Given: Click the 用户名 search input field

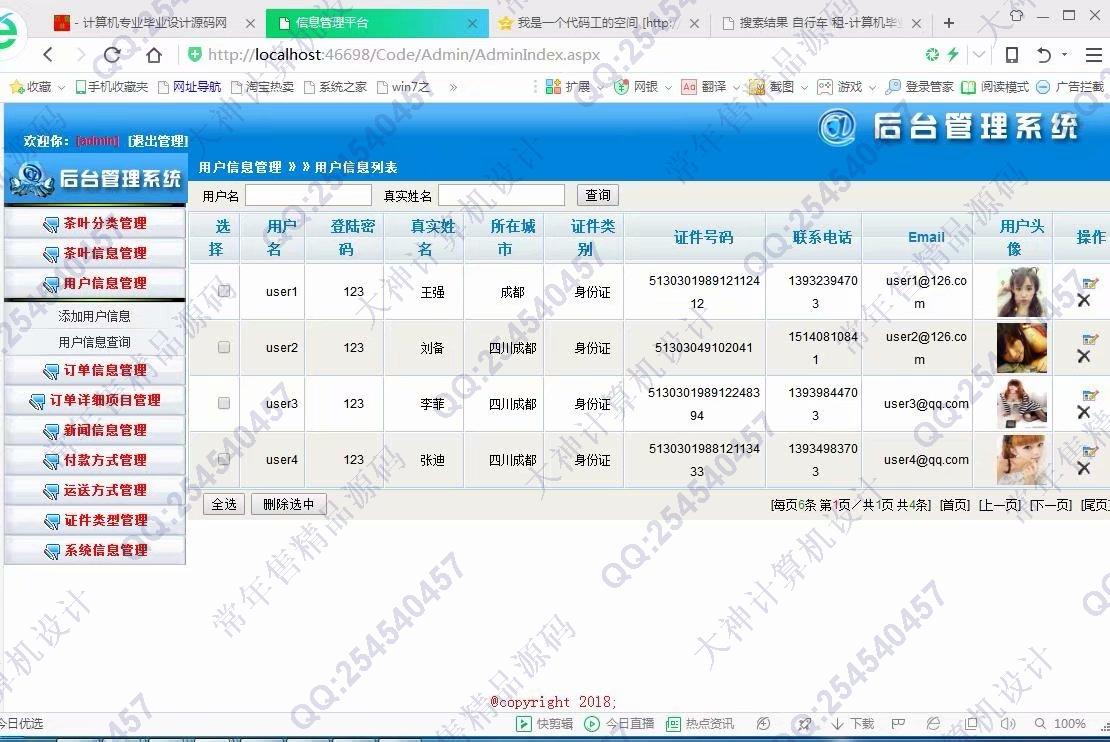Looking at the screenshot, I should pyautogui.click(x=308, y=195).
